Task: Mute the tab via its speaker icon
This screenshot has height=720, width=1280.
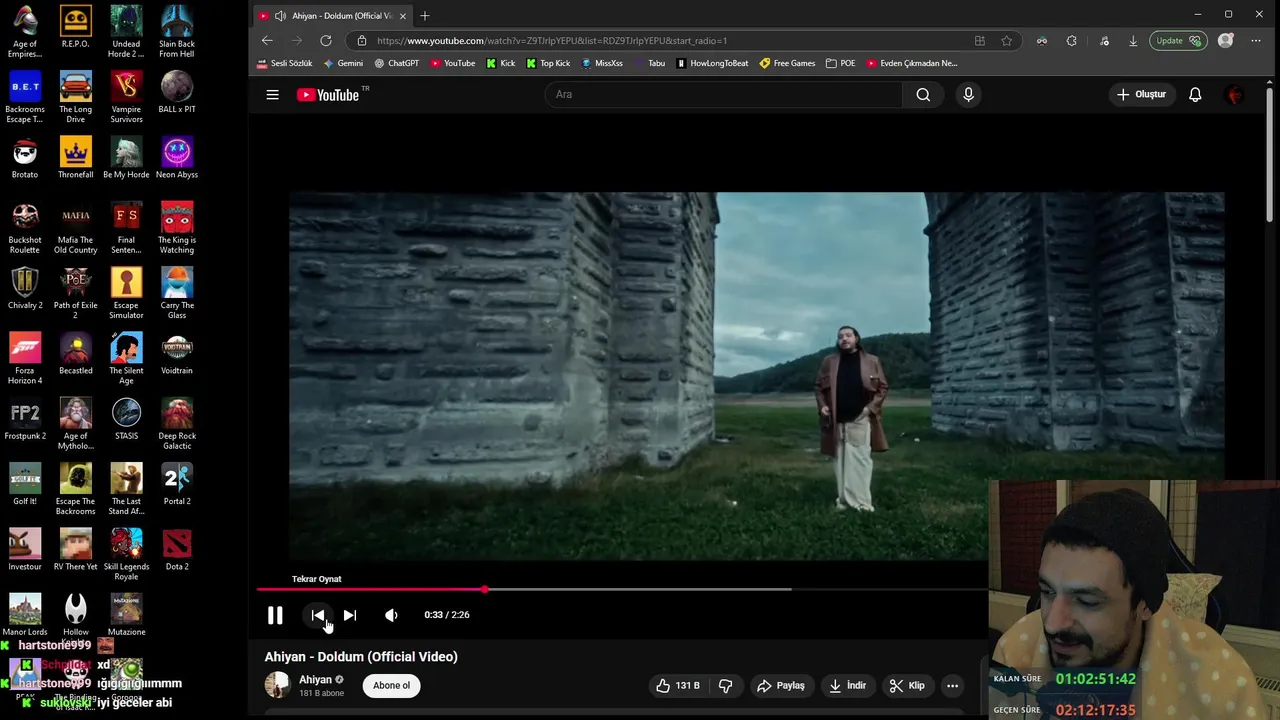Action: pyautogui.click(x=280, y=16)
